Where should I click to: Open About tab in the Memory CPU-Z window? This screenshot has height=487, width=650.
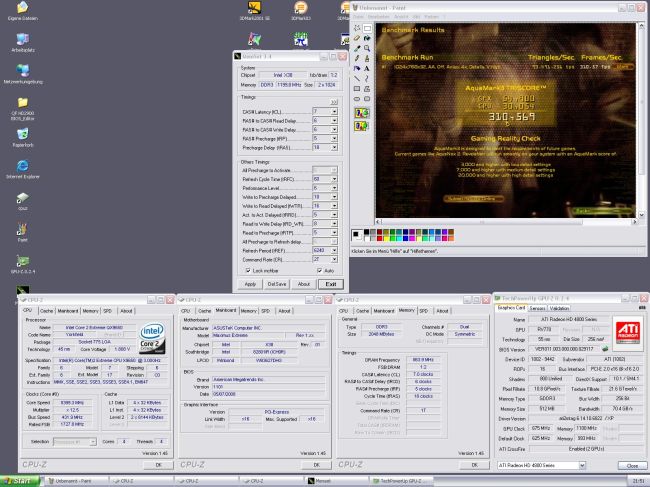pyautogui.click(x=442, y=311)
